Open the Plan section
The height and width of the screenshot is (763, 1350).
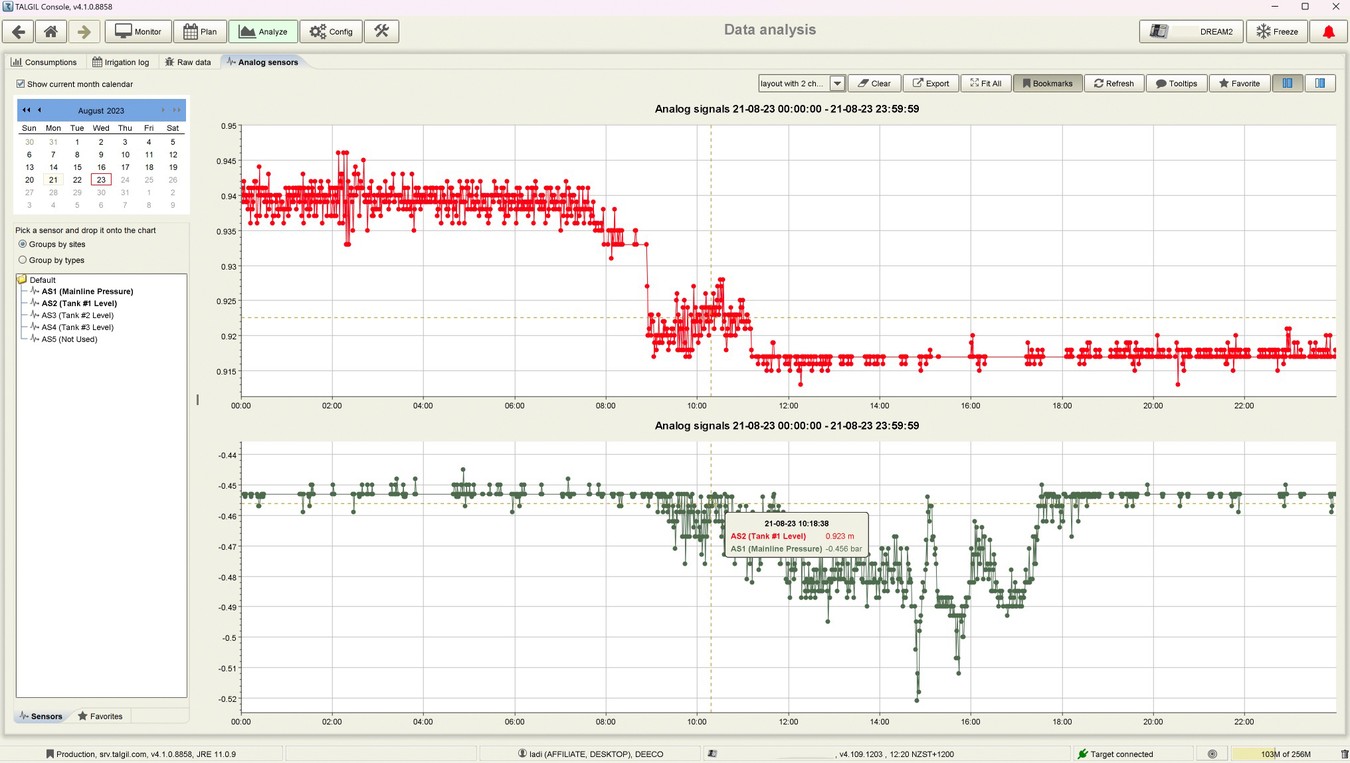tap(200, 31)
